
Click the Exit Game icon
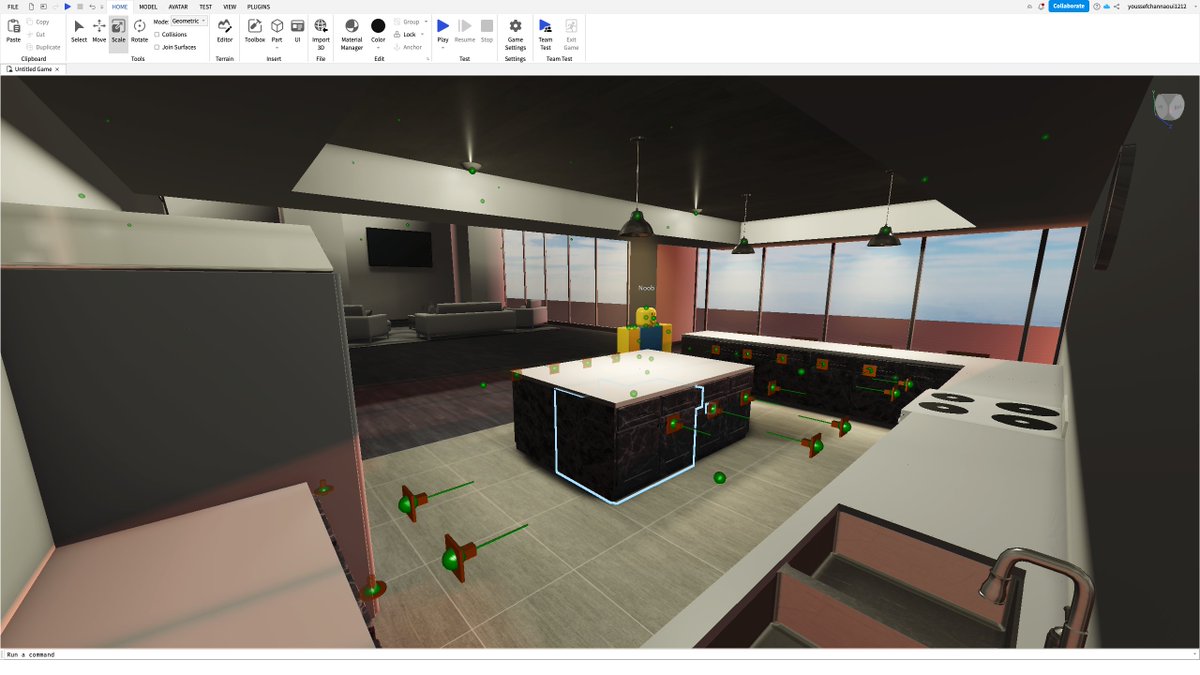coord(571,33)
